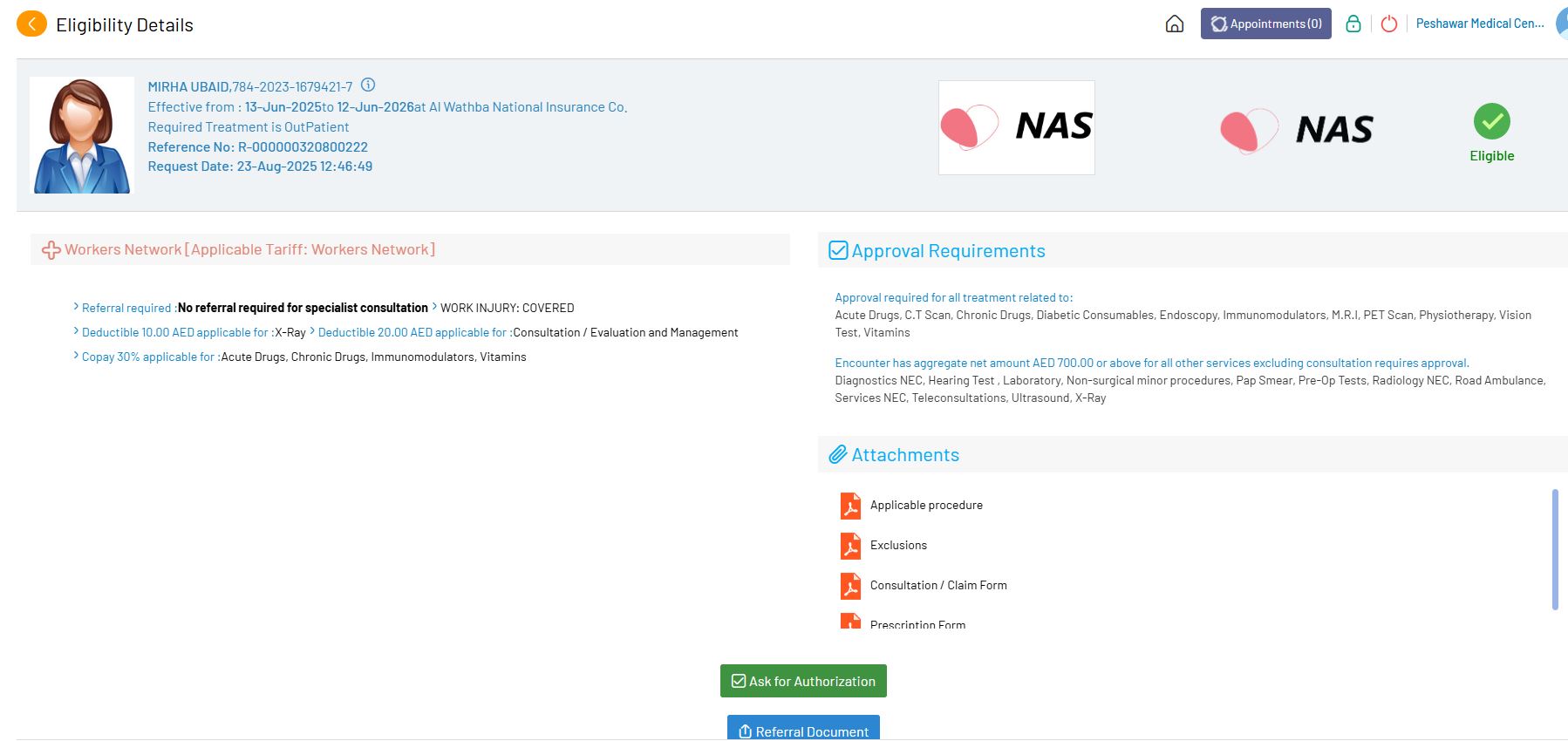This screenshot has height=741, width=1568.
Task: Expand the WORK INJURY: COVERED chevron
Action: 434,307
